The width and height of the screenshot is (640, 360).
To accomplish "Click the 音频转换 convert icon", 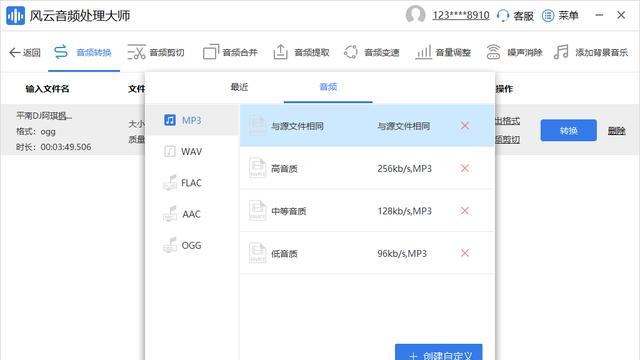I will (61, 52).
